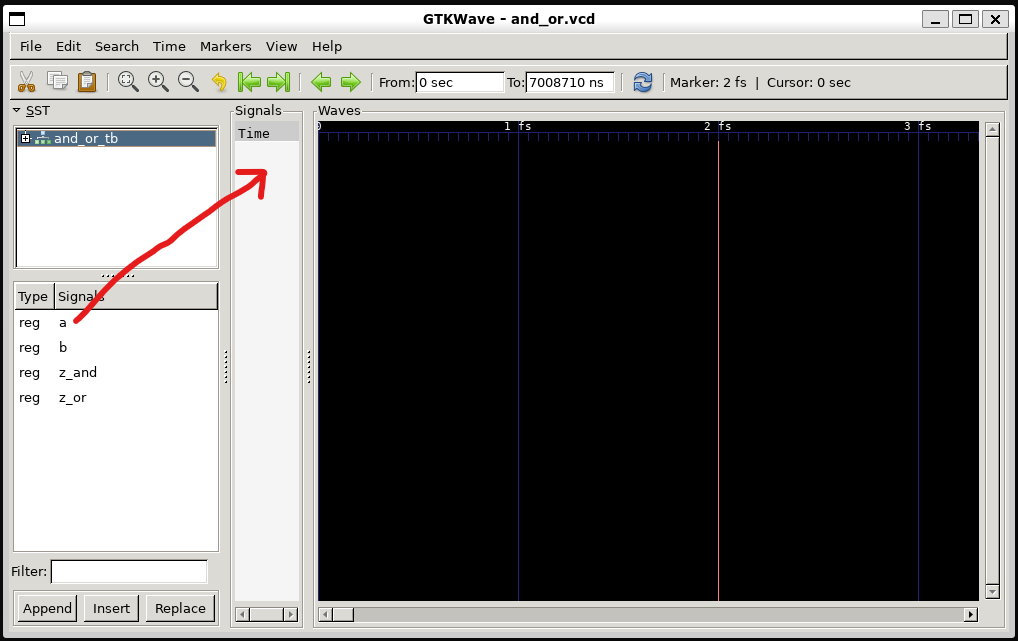Viewport: 1018px width, 641px height.
Task: Select signal b in the signal list
Action: pyautogui.click(x=116, y=347)
